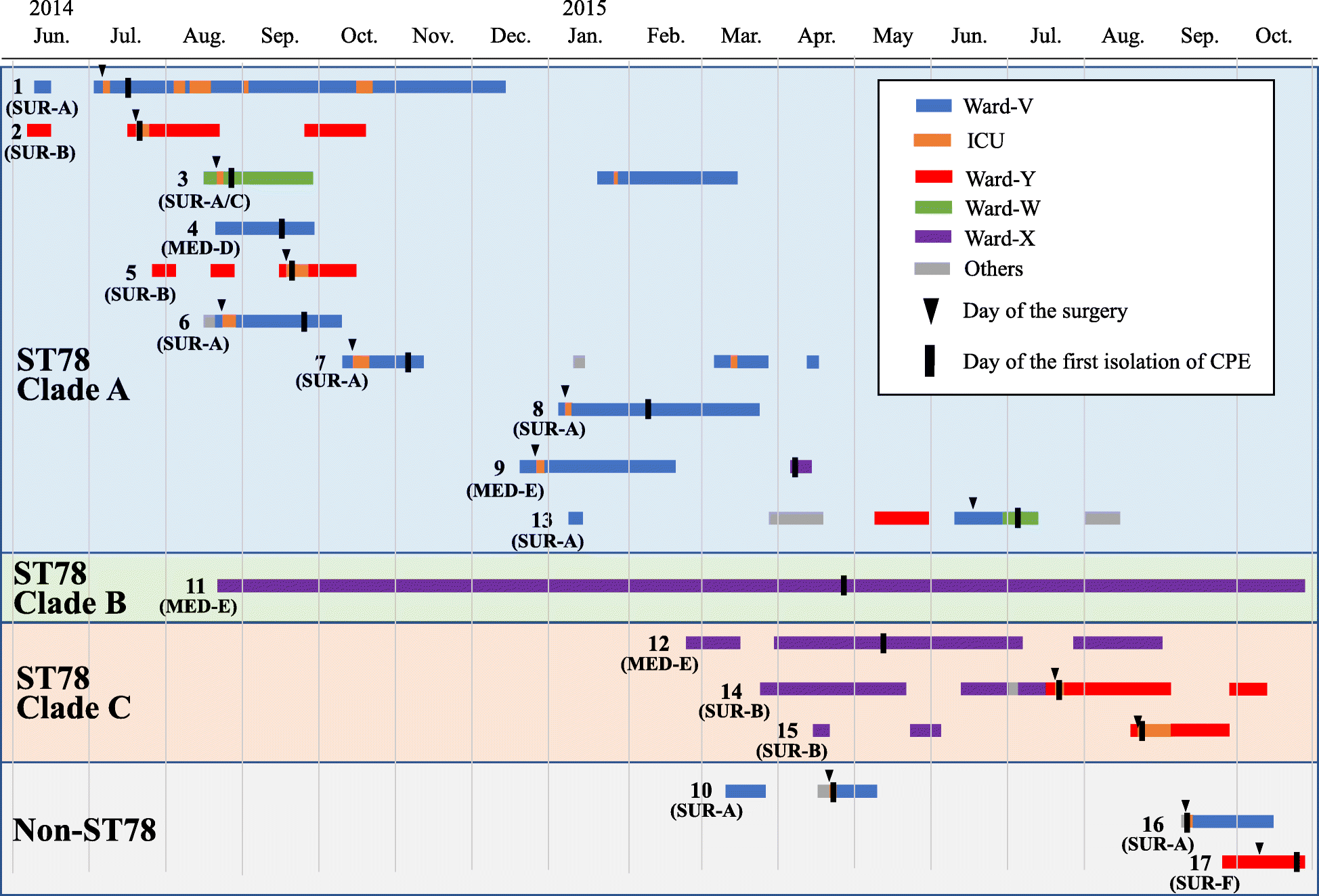1319x896 pixels.
Task: Click the 'Ward-Y' legend label
Action: (1000, 179)
